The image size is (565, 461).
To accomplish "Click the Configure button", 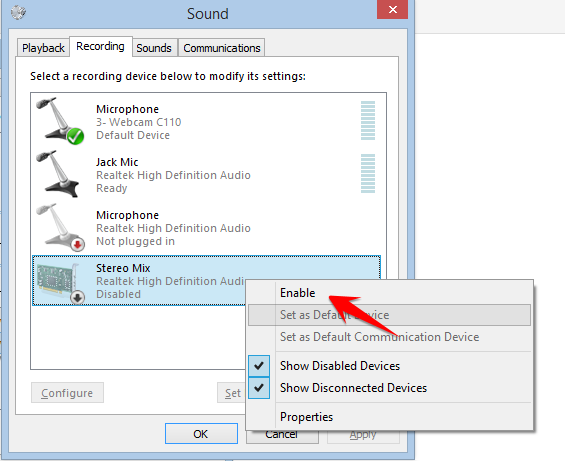I will 67,393.
